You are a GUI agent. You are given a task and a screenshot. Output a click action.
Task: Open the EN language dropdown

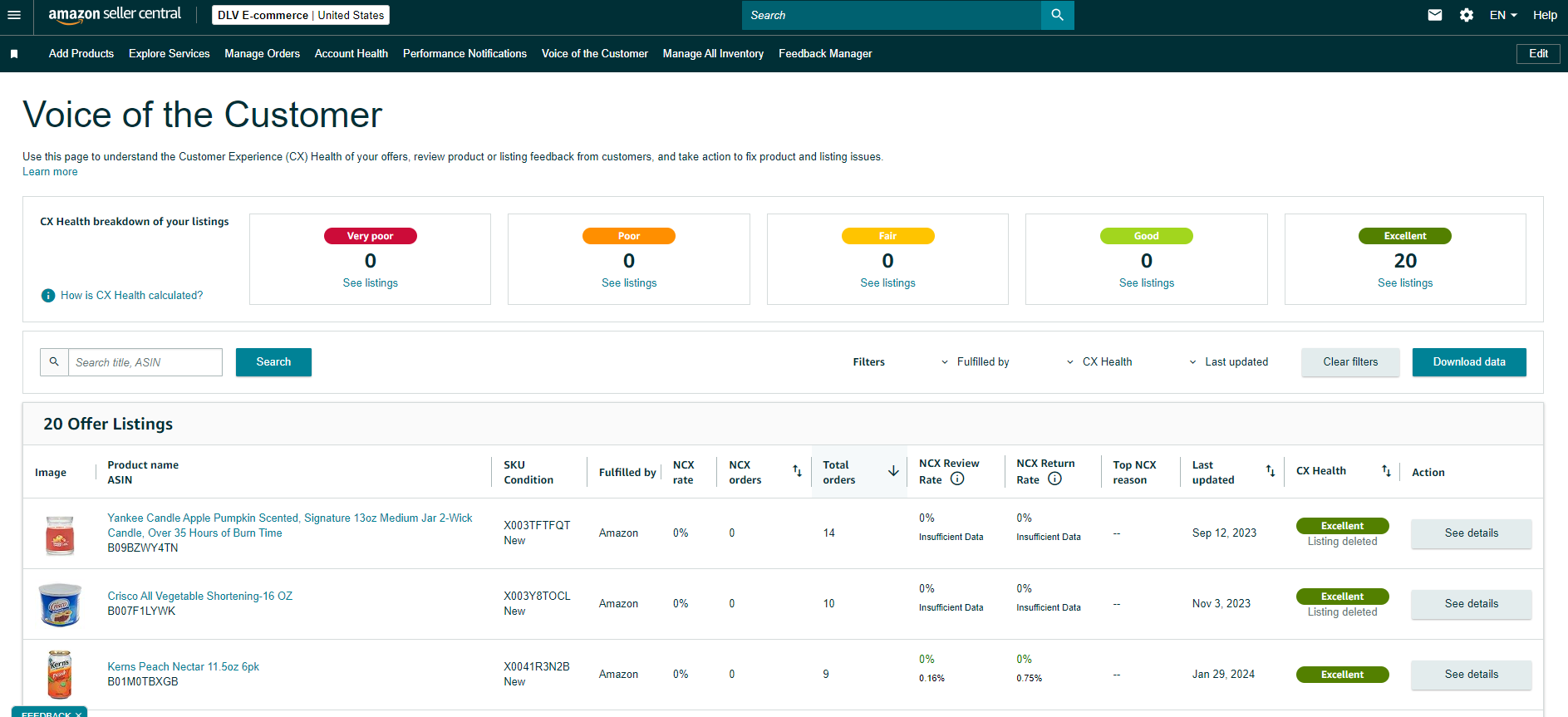(1503, 15)
